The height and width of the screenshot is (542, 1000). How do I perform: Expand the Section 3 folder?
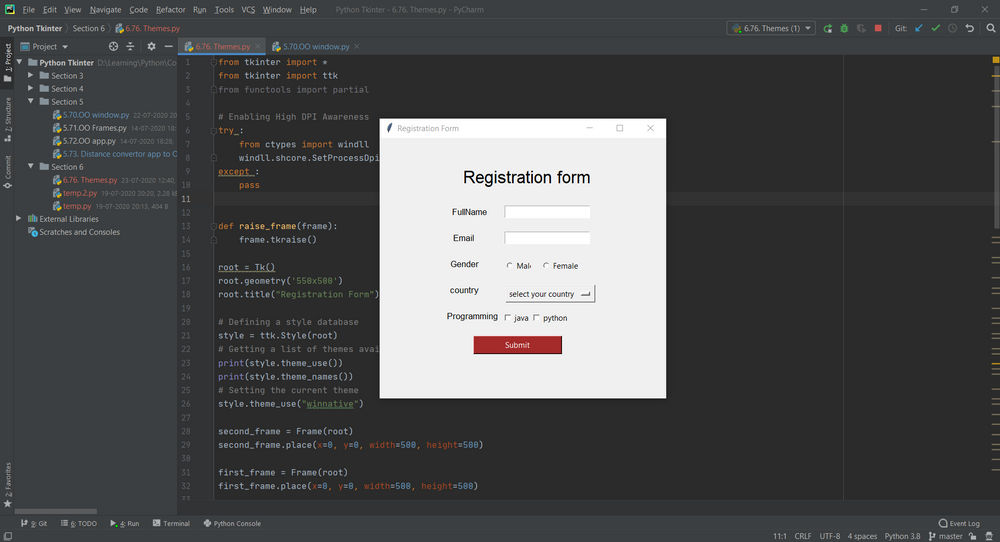[x=31, y=75]
